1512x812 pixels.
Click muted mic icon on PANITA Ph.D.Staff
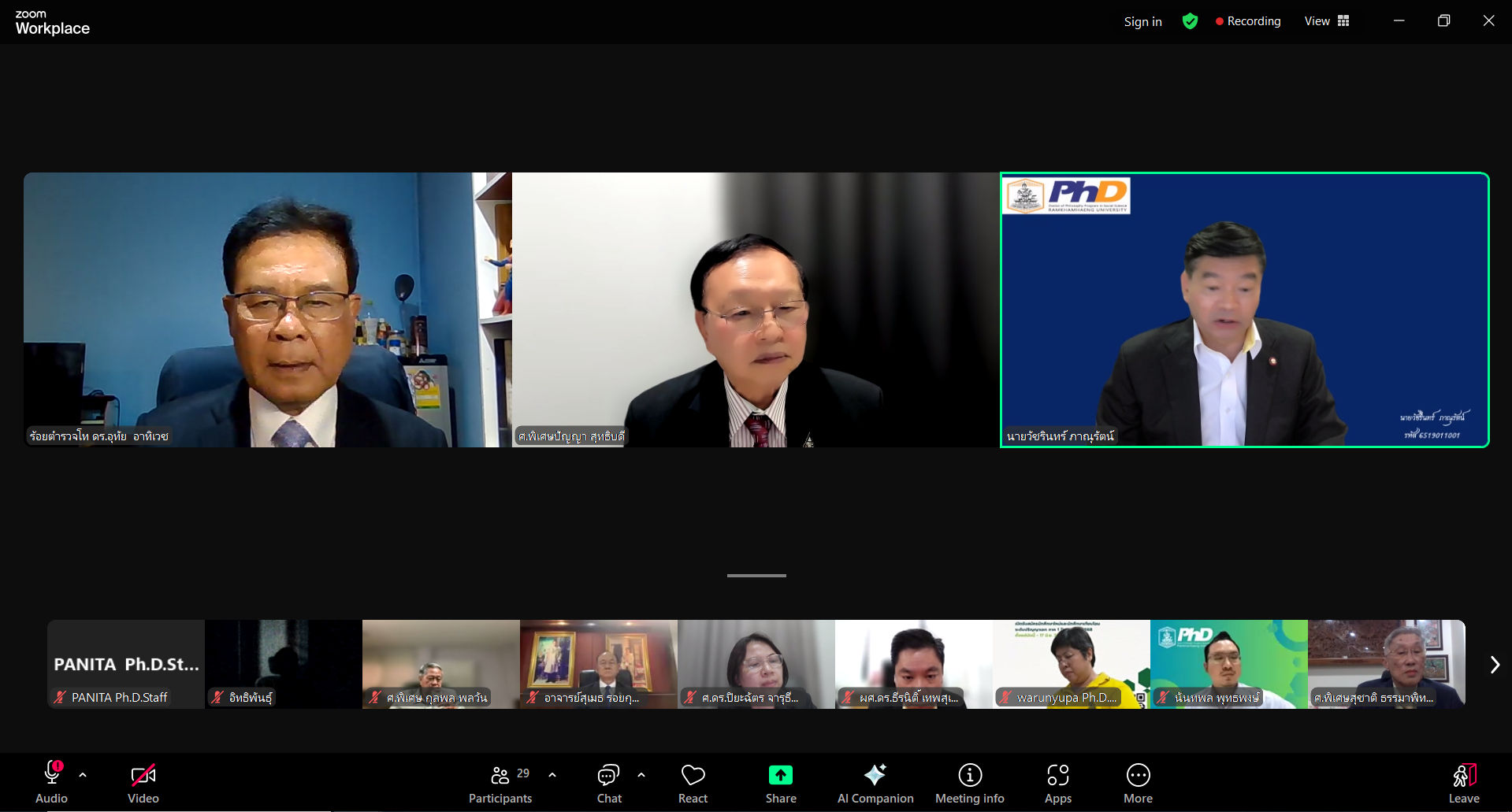[x=60, y=697]
